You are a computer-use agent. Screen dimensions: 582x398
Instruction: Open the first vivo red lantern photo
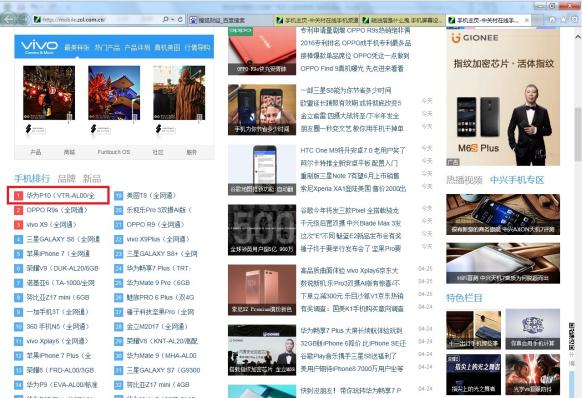(x=49, y=93)
